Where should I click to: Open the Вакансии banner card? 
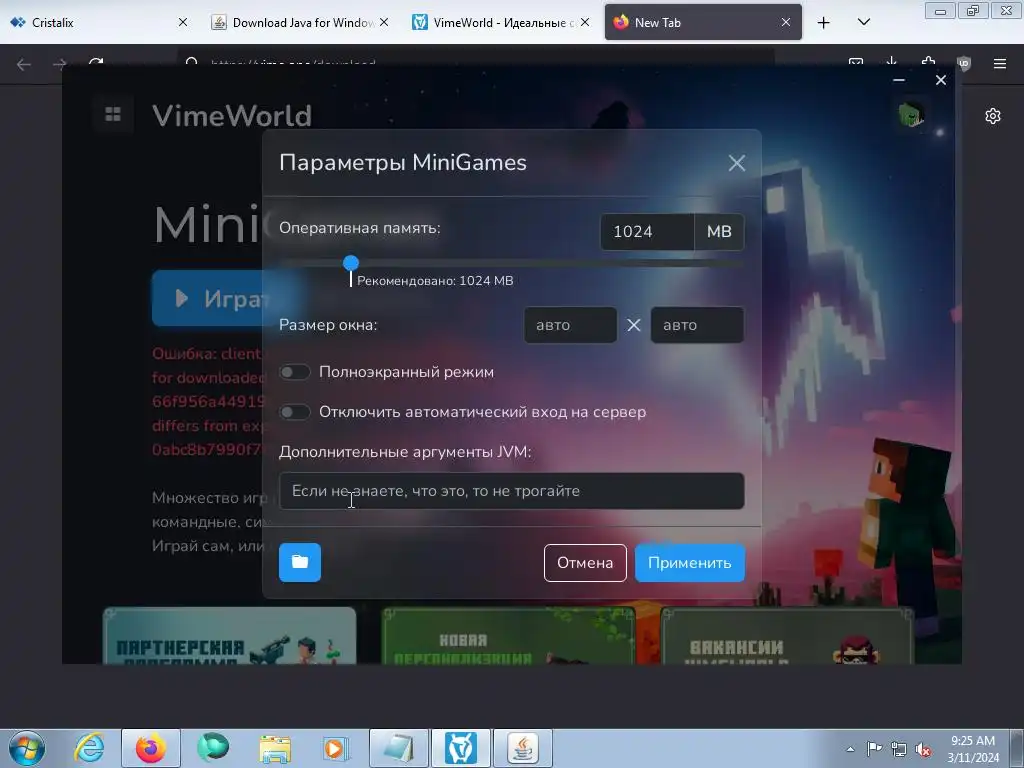(x=787, y=635)
